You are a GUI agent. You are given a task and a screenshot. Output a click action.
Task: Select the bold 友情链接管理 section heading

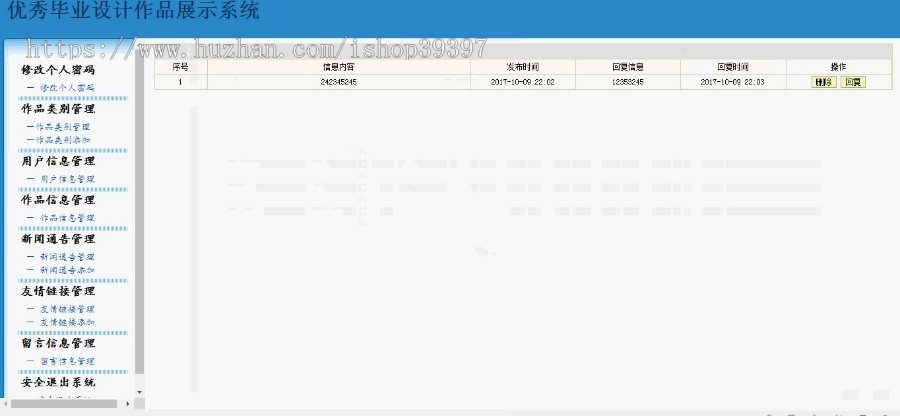click(58, 291)
